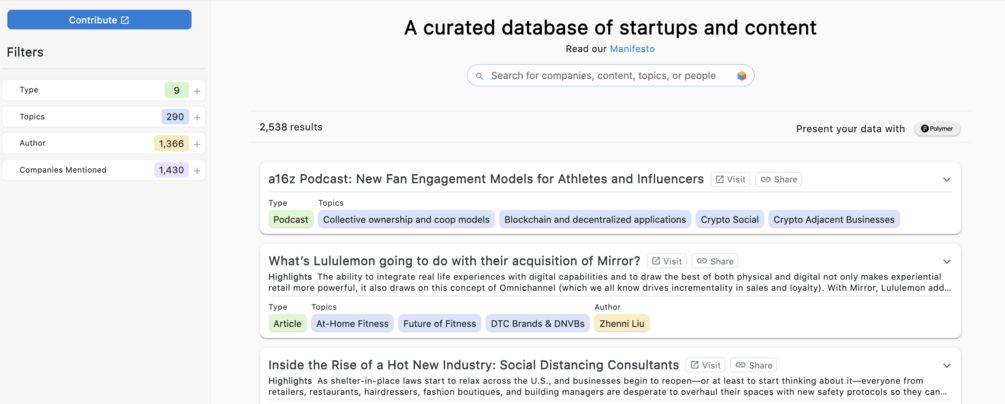Screen dimensions: 1005x404
Task: Expand the Topics filter plus icon
Action: click(197, 117)
